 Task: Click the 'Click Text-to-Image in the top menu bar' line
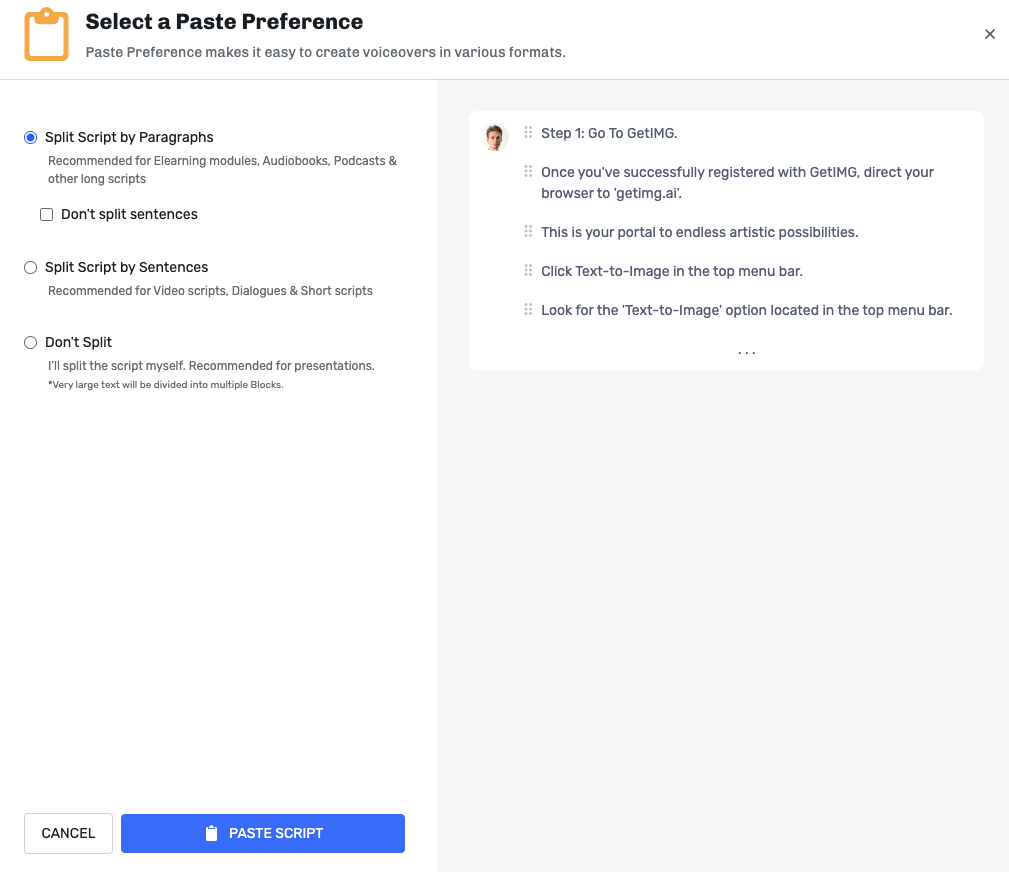671,271
